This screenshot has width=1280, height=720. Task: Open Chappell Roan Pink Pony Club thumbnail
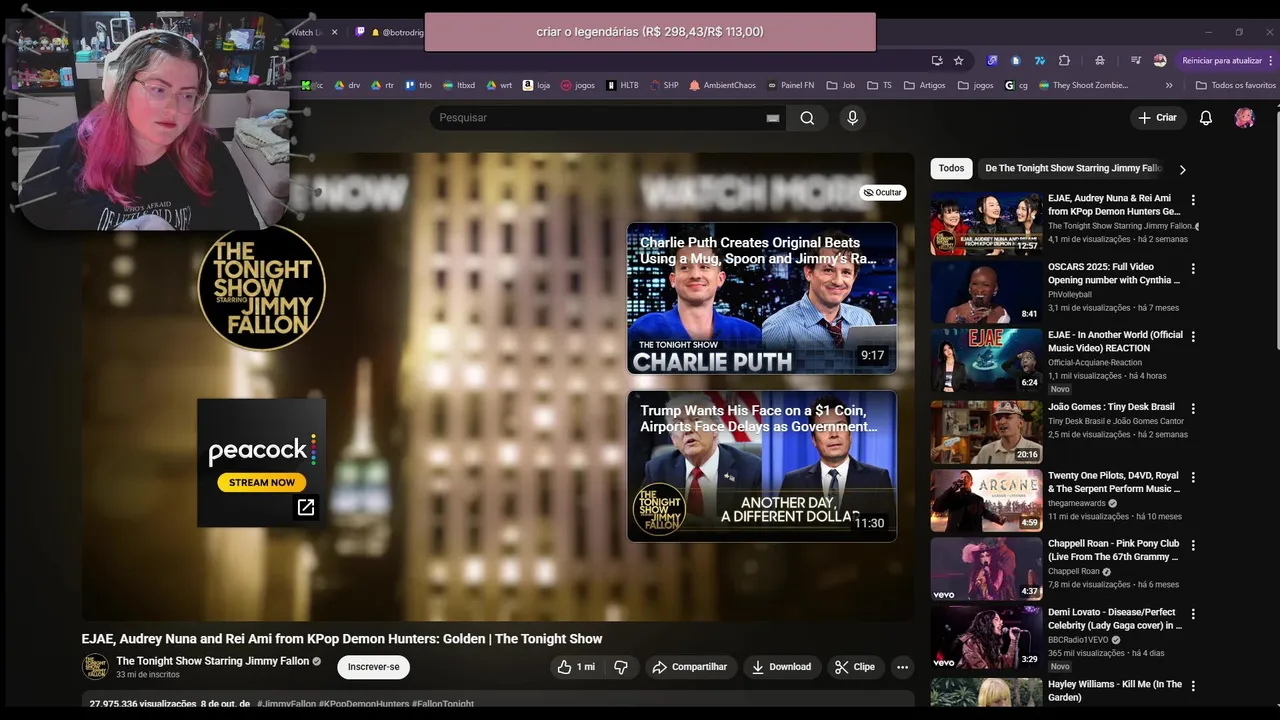click(986, 569)
